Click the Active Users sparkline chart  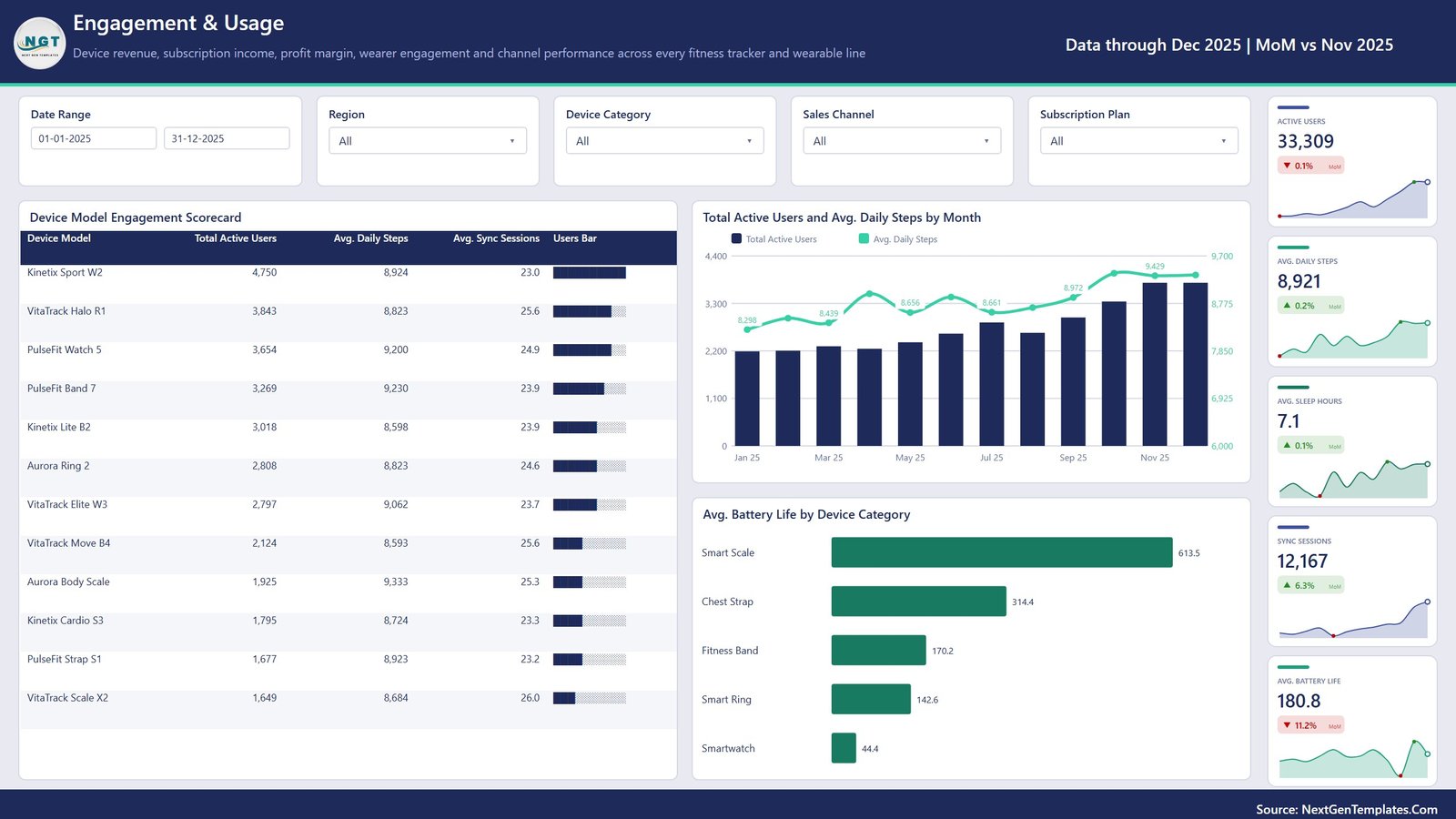coord(1353,199)
